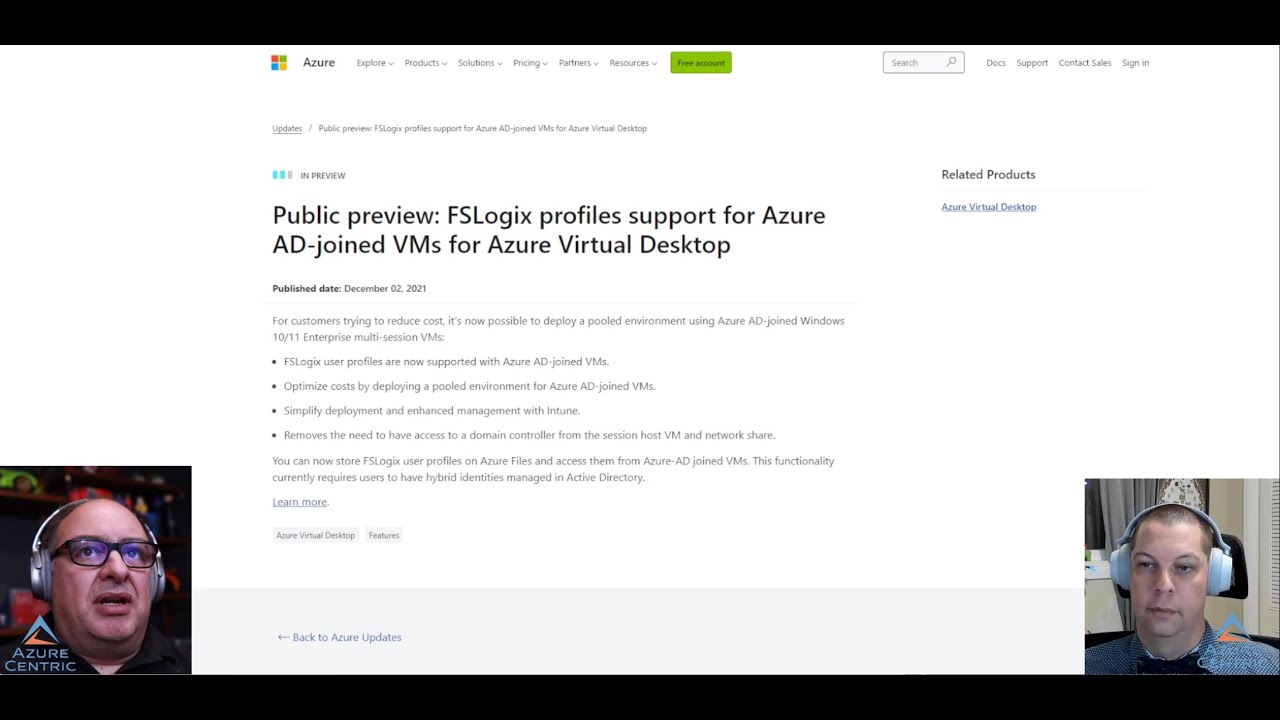Image resolution: width=1280 pixels, height=720 pixels.
Task: Expand the Solutions menu
Action: tap(480, 63)
